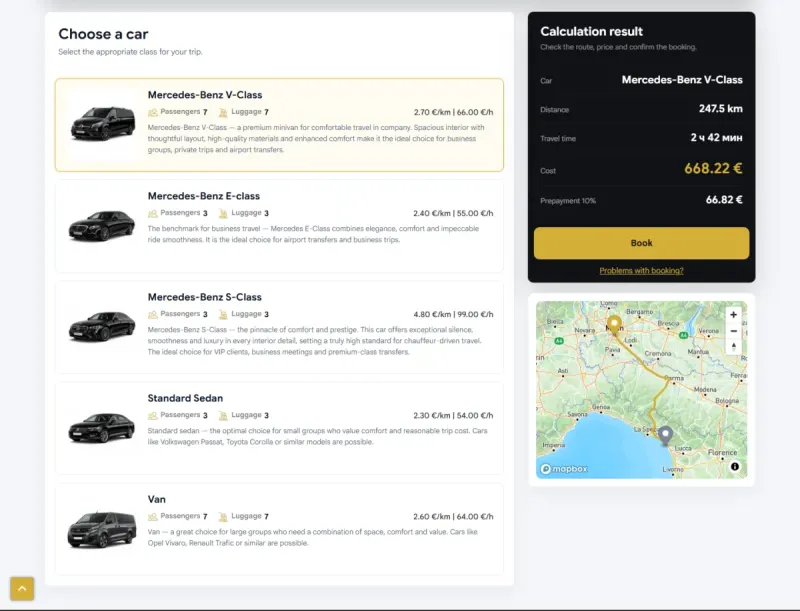
Task: Click passengers icon in Mercedes-Benz E-class card
Action: click(153, 213)
